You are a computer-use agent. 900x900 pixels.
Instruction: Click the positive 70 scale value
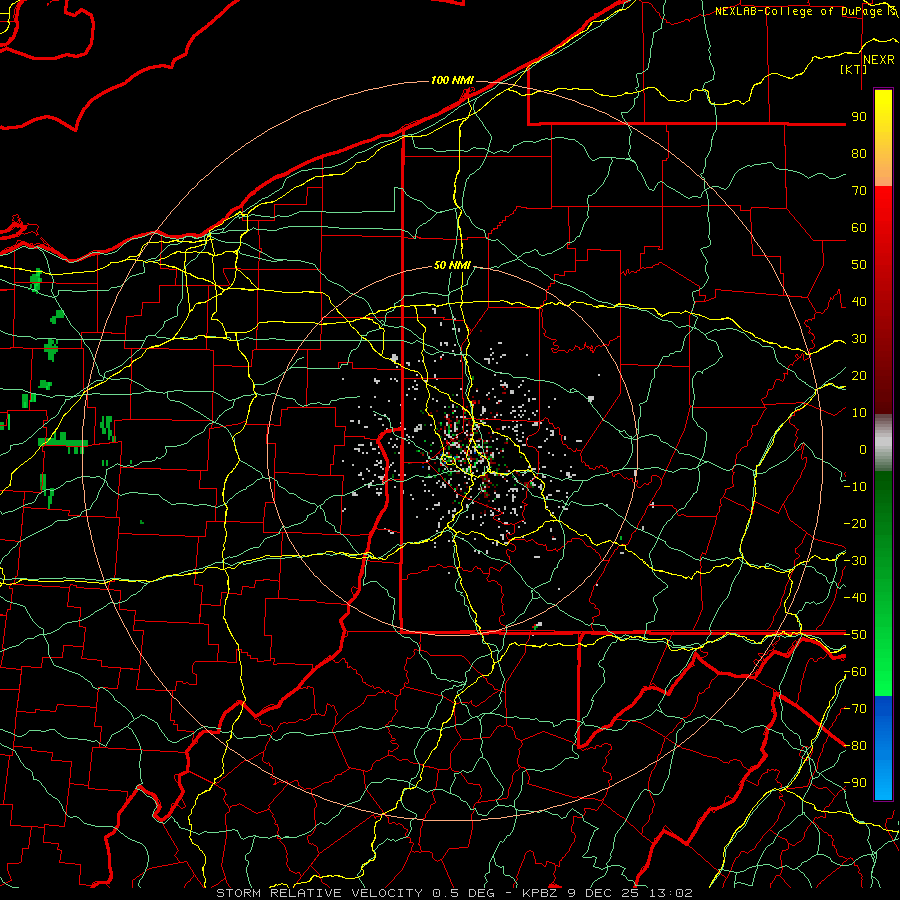coord(859,191)
